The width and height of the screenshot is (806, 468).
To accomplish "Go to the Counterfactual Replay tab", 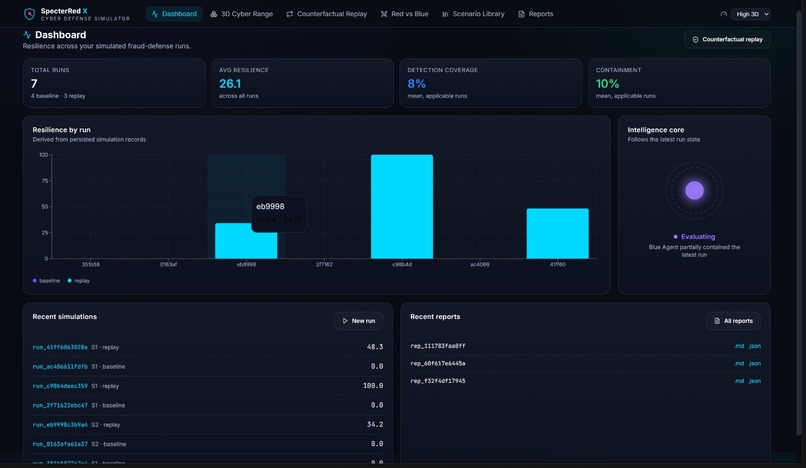I will click(327, 14).
